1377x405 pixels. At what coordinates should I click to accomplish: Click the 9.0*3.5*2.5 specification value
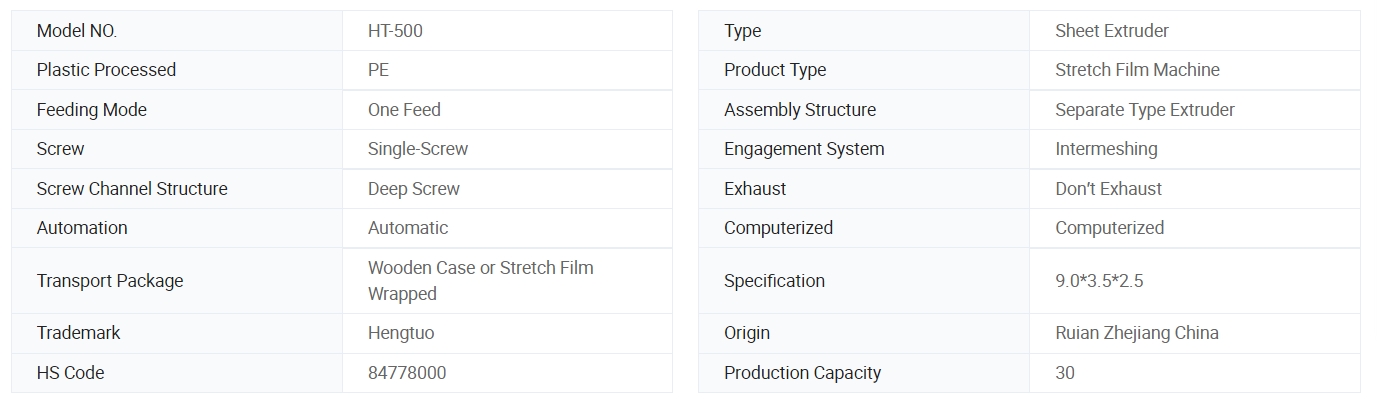[x=1099, y=281]
